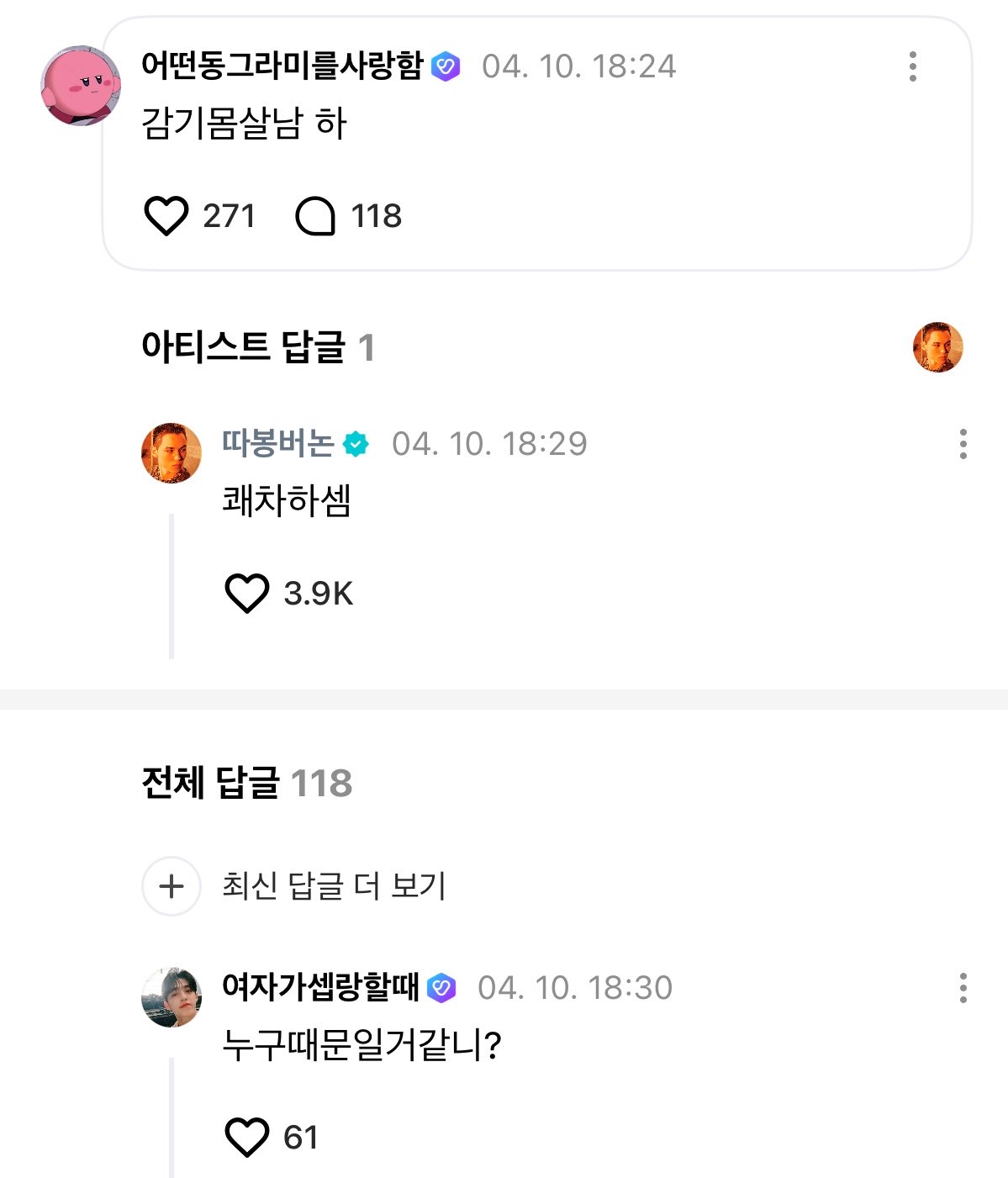Click 최신 답글 더 보기 text

tap(334, 886)
